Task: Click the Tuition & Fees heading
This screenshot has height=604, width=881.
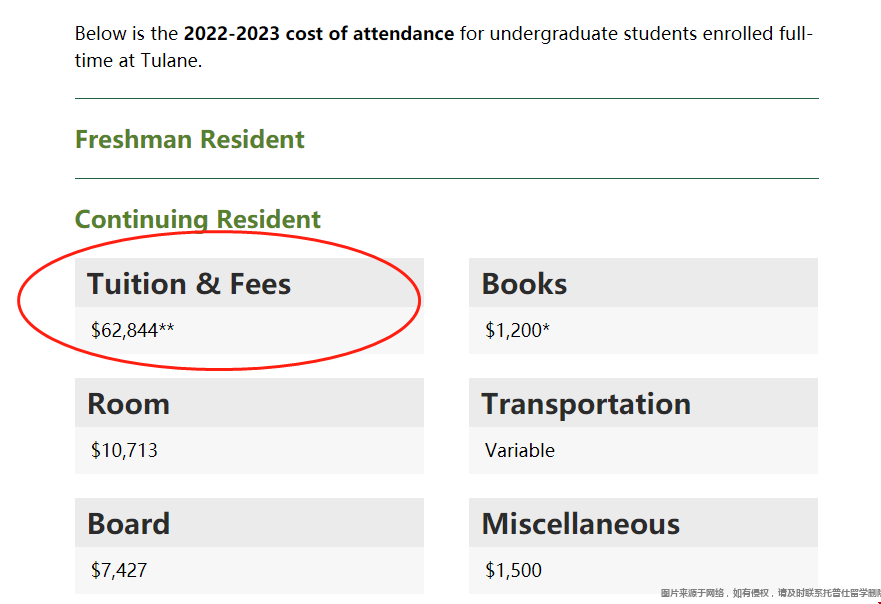Action: pyautogui.click(x=189, y=284)
